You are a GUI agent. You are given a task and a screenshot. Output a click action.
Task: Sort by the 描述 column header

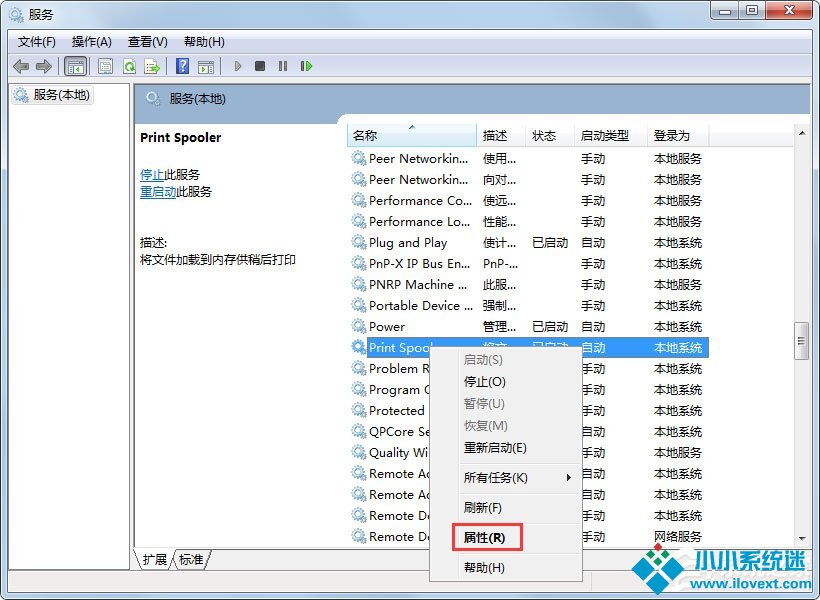500,135
